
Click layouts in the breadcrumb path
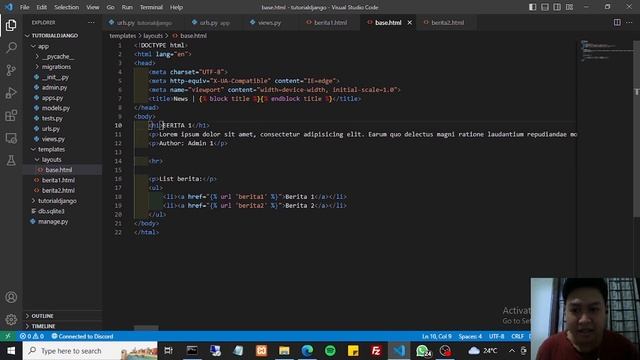pos(153,36)
